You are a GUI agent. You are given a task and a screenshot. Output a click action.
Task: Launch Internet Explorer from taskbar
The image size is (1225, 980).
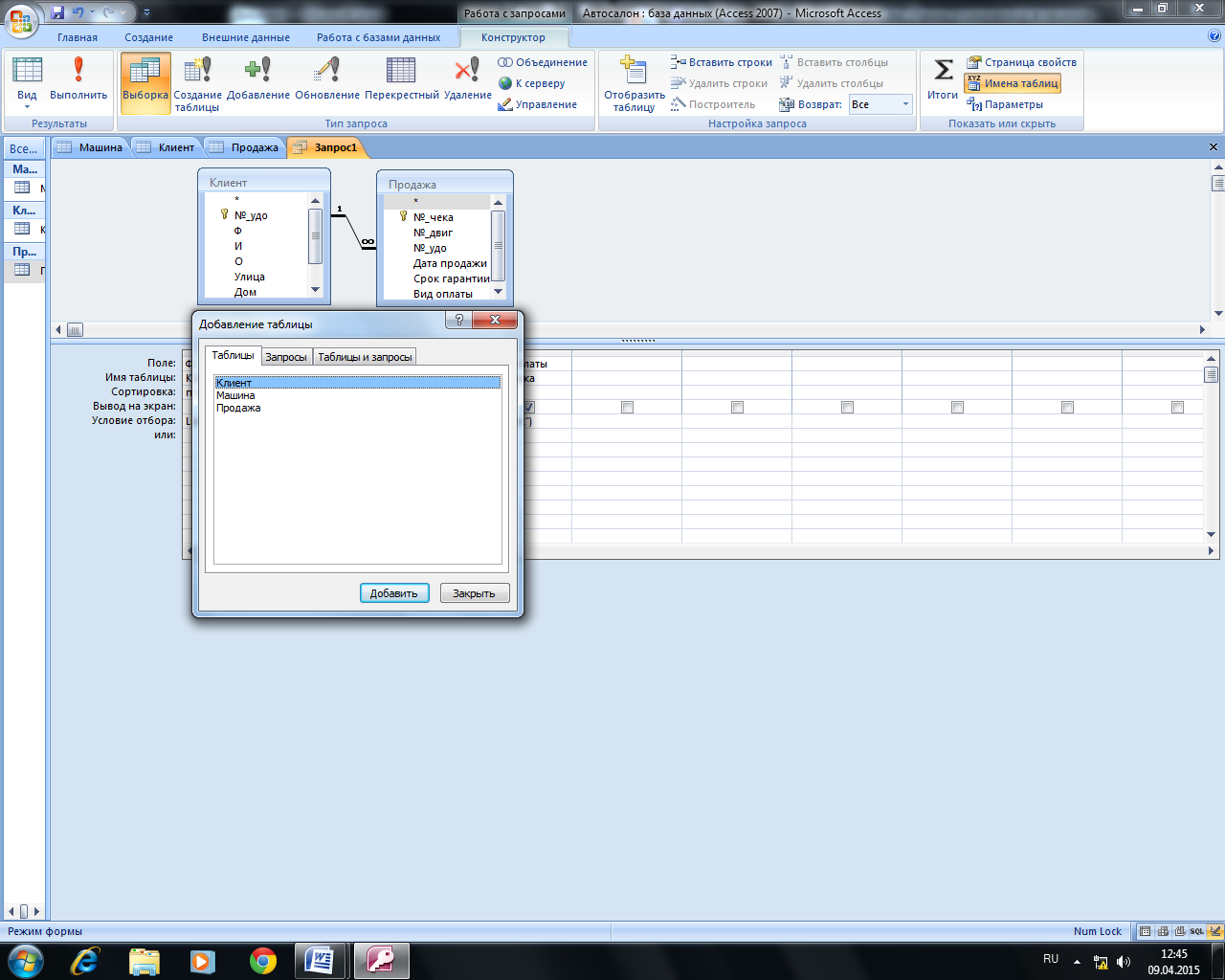point(85,960)
